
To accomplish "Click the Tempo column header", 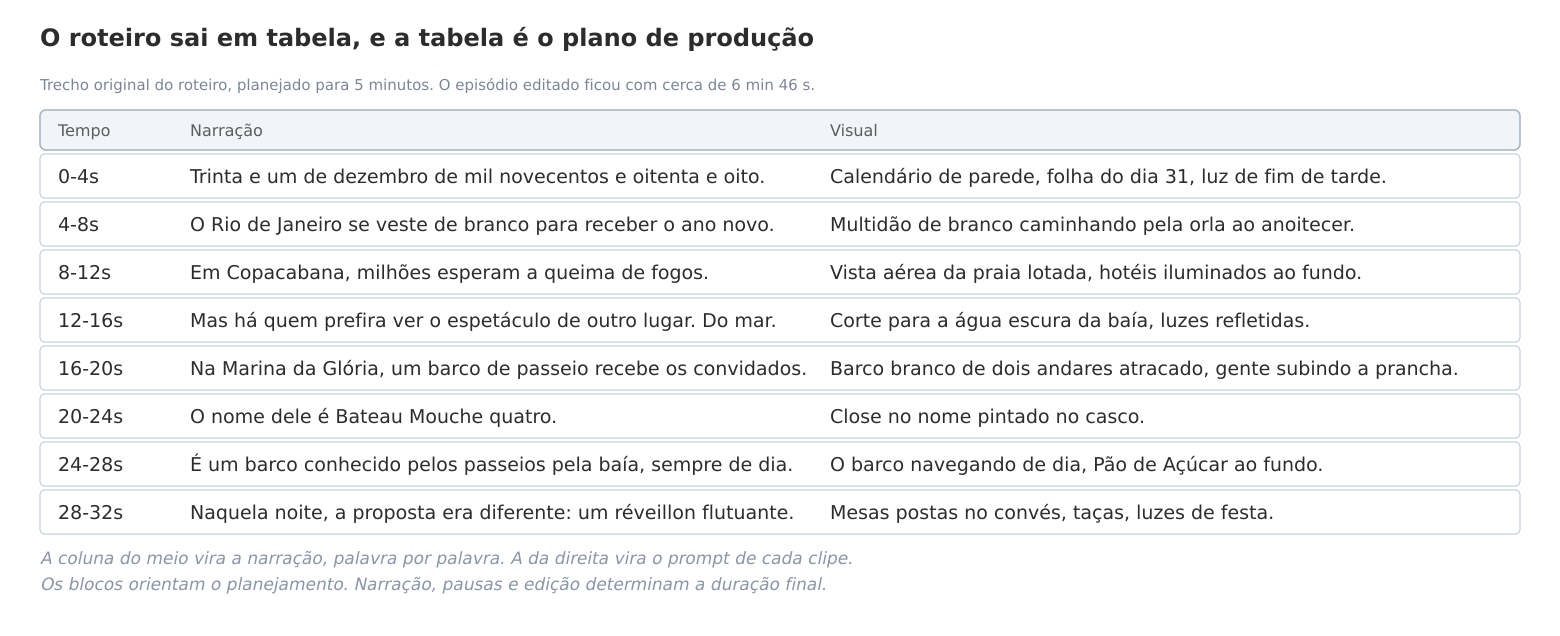I will click(x=84, y=130).
